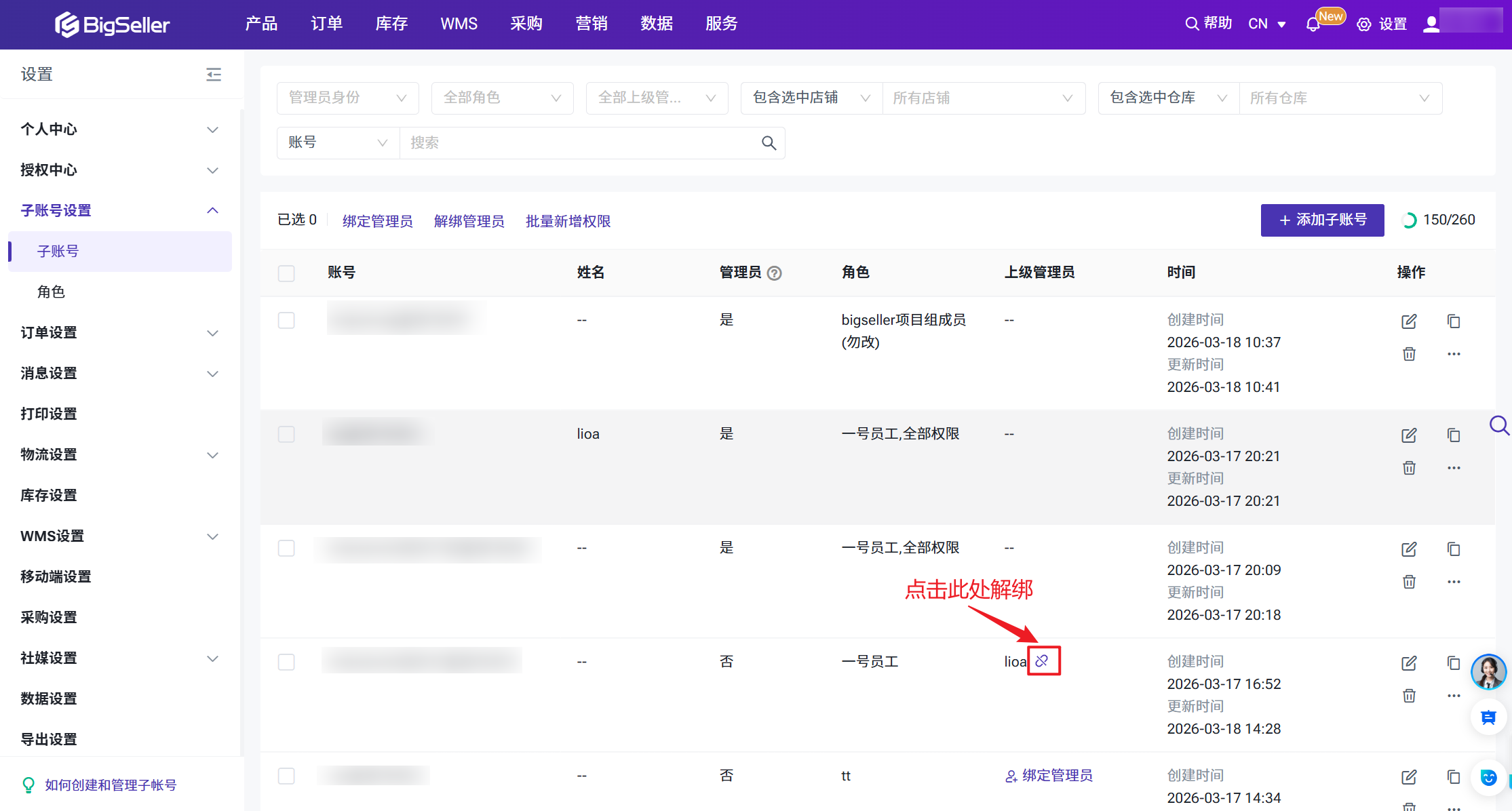Click the delete trash icon in the third row
1512x811 pixels.
1409,582
